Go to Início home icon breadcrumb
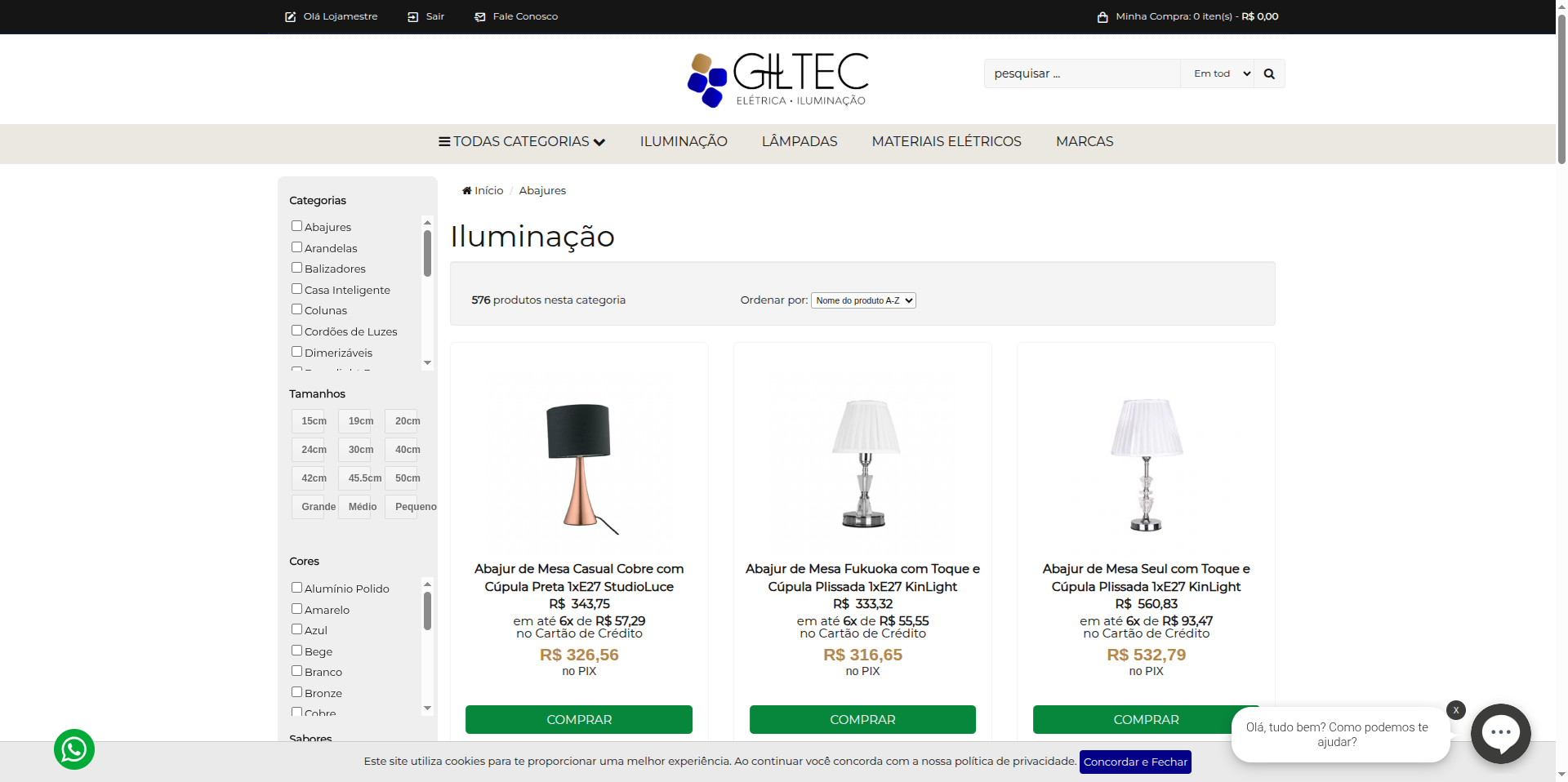Viewport: 1568px width, 782px height. pos(466,190)
